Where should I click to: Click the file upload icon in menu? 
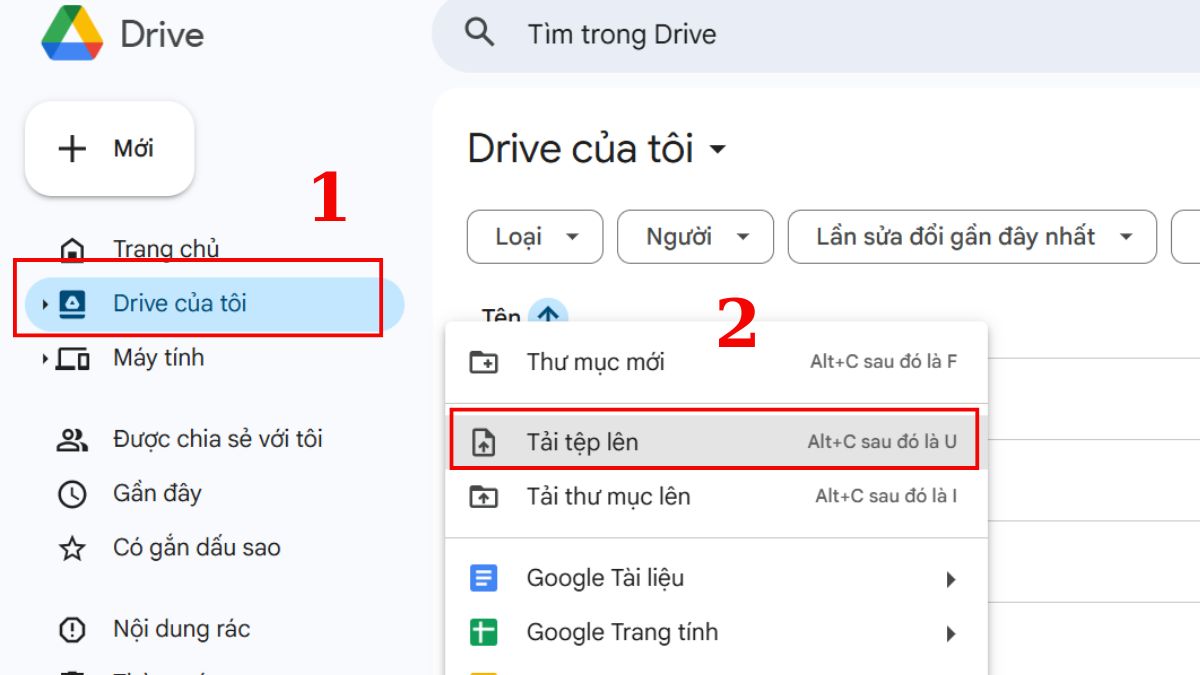(484, 442)
